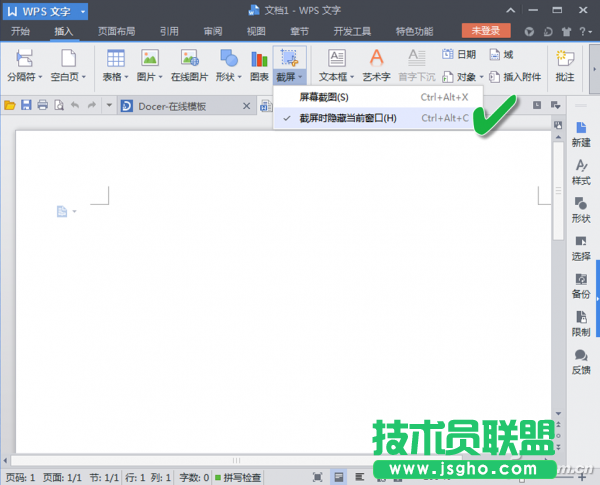The height and width of the screenshot is (485, 600).
Task: Open print preview from quick toolbar
Action: [x=59, y=105]
